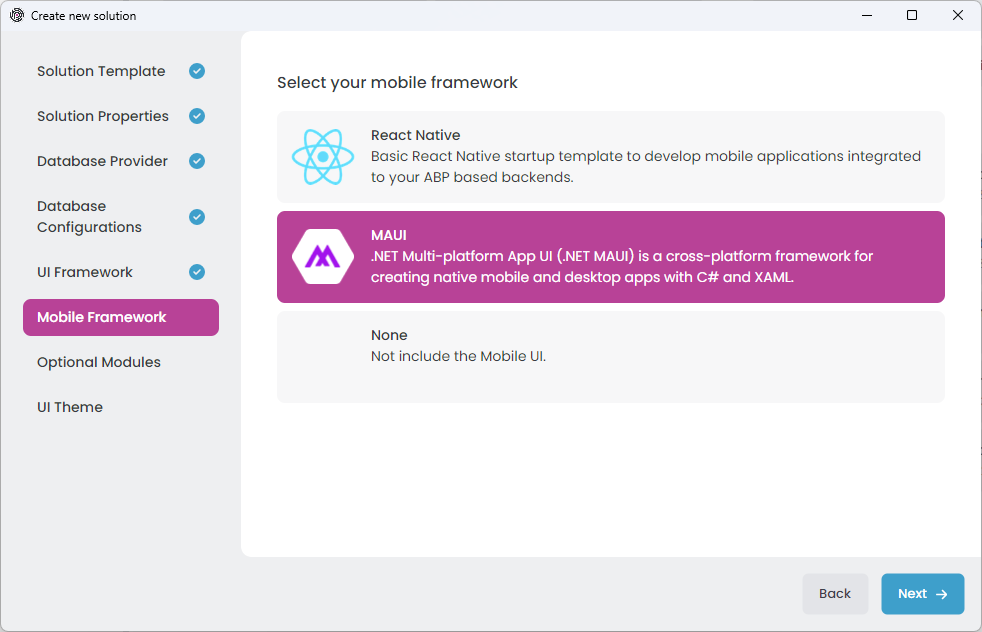The height and width of the screenshot is (632, 982).
Task: Close the Create new solution dialog
Action: click(958, 16)
